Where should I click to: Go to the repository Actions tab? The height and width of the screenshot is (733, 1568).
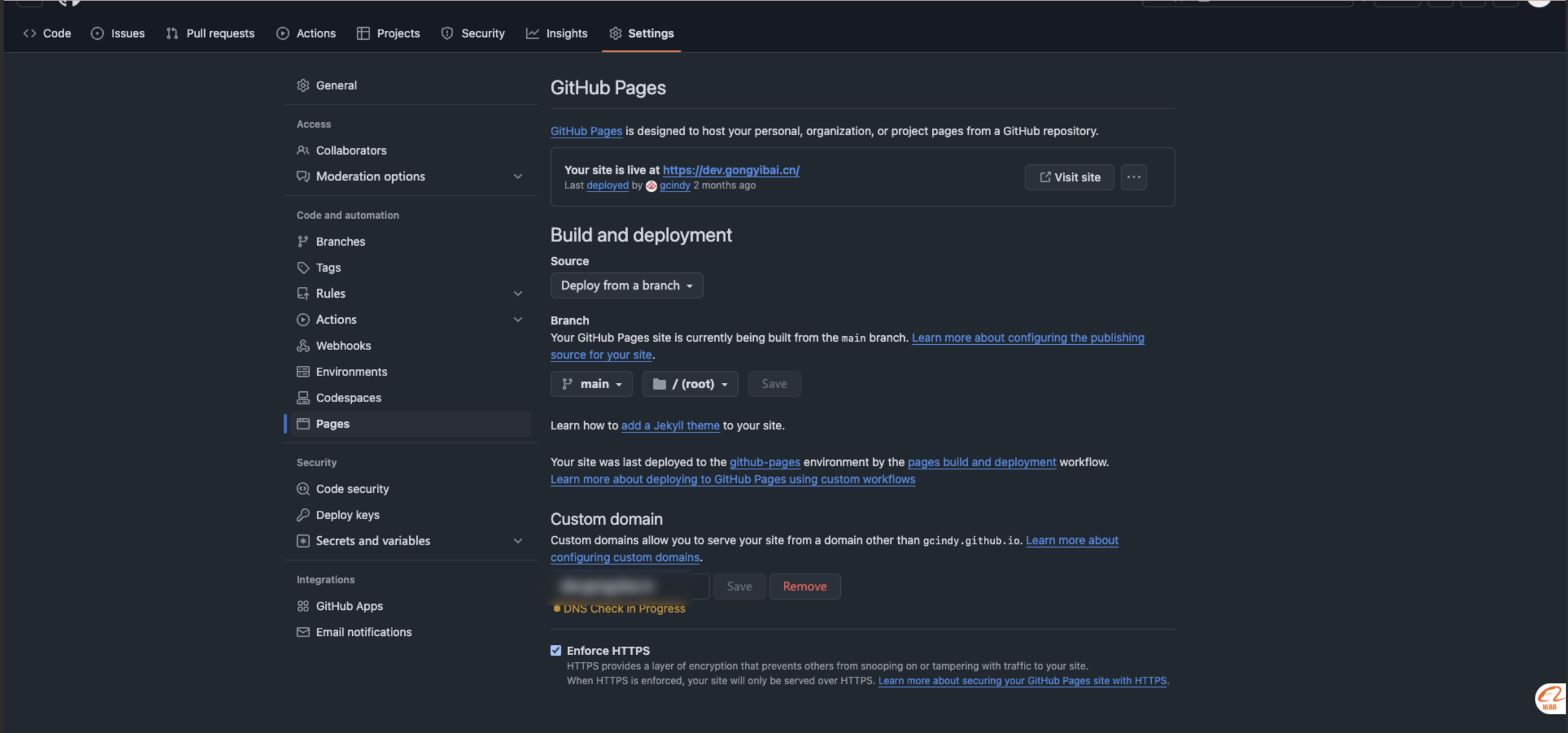(x=306, y=33)
